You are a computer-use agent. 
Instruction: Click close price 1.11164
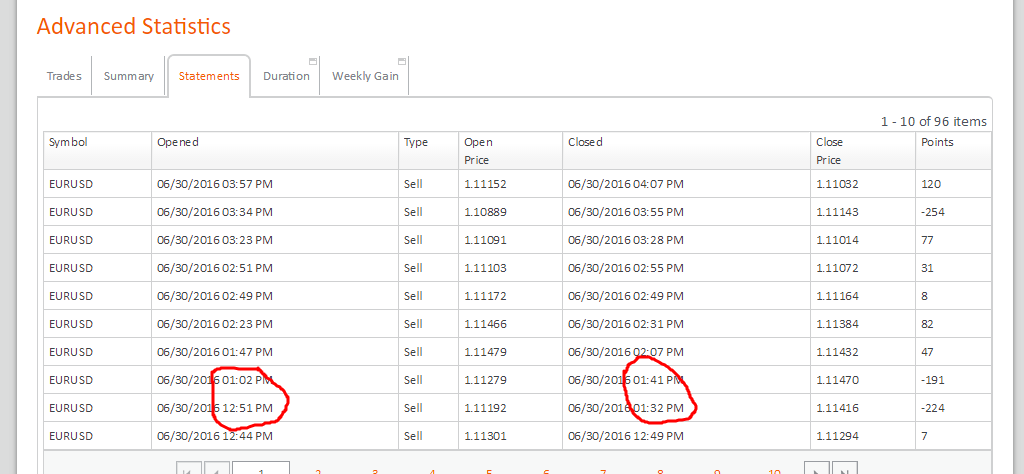pos(837,296)
